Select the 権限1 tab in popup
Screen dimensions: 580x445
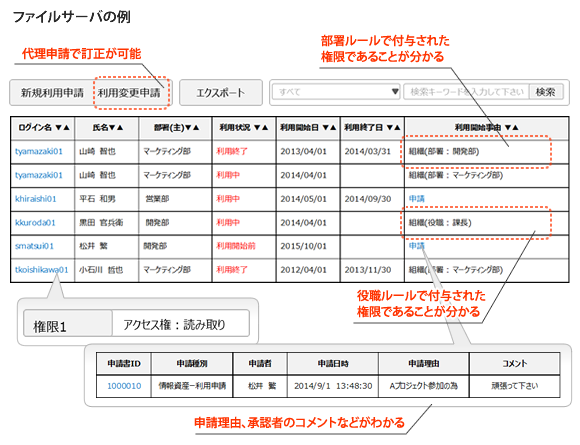pos(68,324)
